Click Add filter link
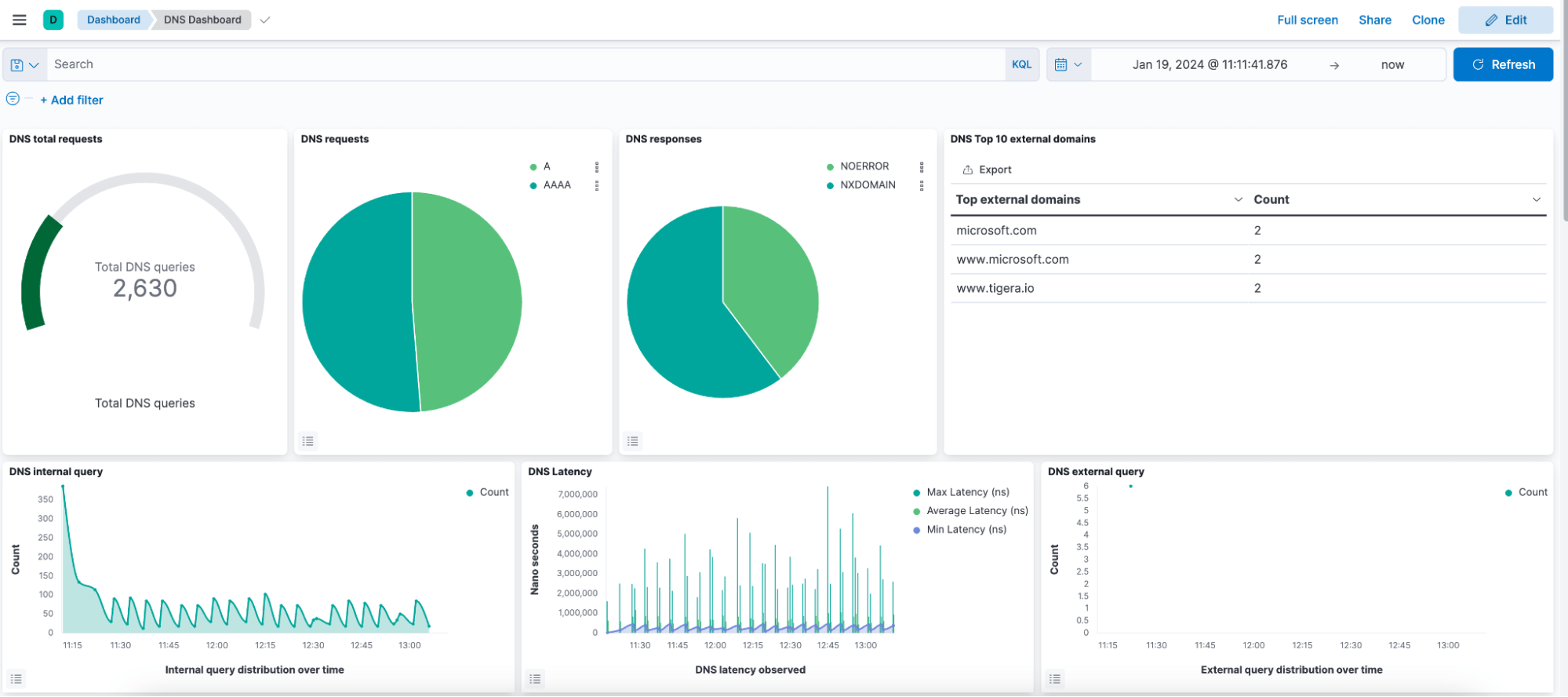 click(71, 100)
